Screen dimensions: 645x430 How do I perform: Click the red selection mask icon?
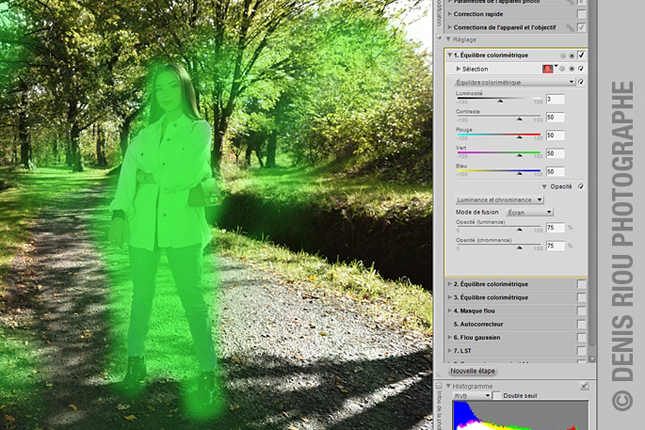547,69
